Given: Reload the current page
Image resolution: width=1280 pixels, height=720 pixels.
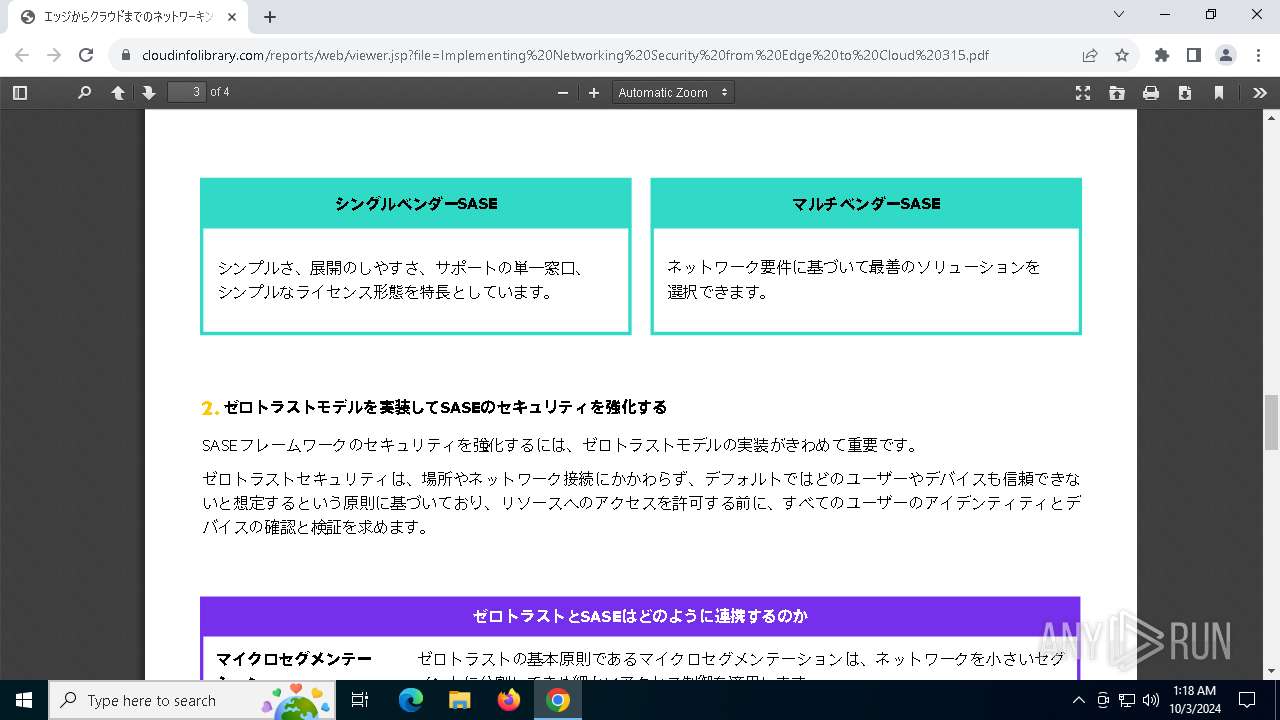Looking at the screenshot, I should pos(86,55).
